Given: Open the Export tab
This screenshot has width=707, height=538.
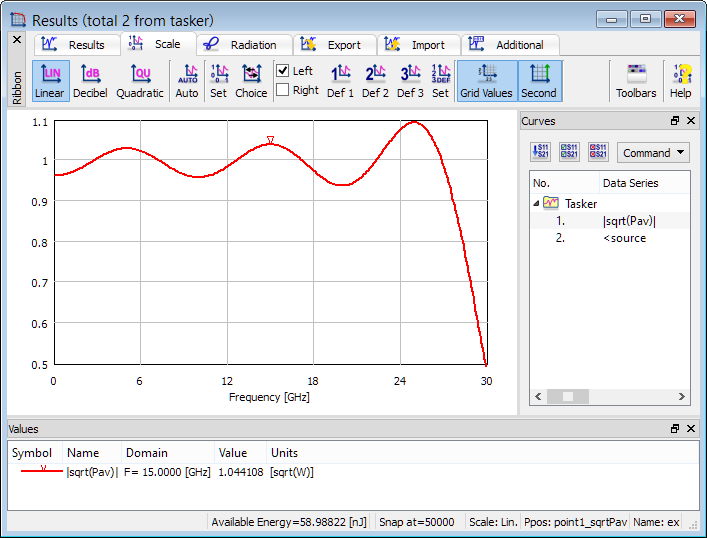Looking at the screenshot, I should pos(335,45).
